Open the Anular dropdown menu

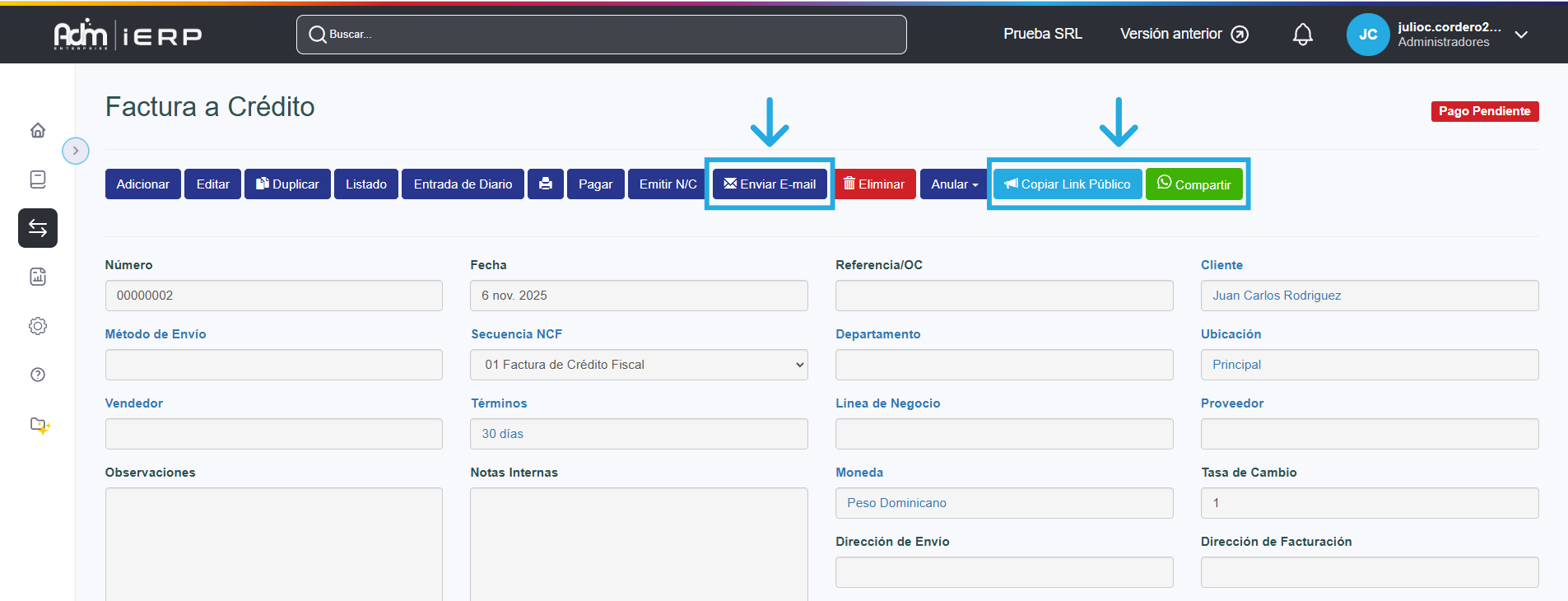coord(954,184)
